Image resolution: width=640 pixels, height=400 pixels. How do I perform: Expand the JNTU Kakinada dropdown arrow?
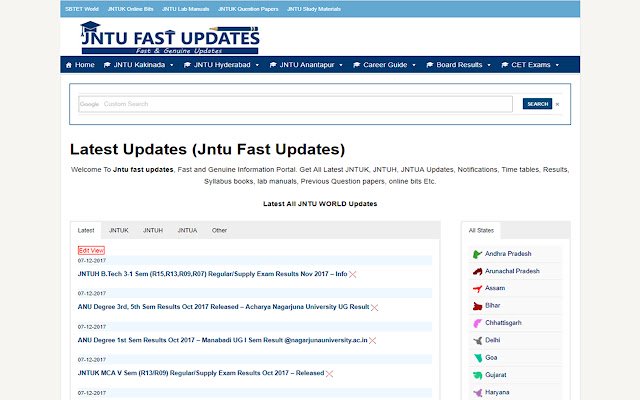click(171, 65)
